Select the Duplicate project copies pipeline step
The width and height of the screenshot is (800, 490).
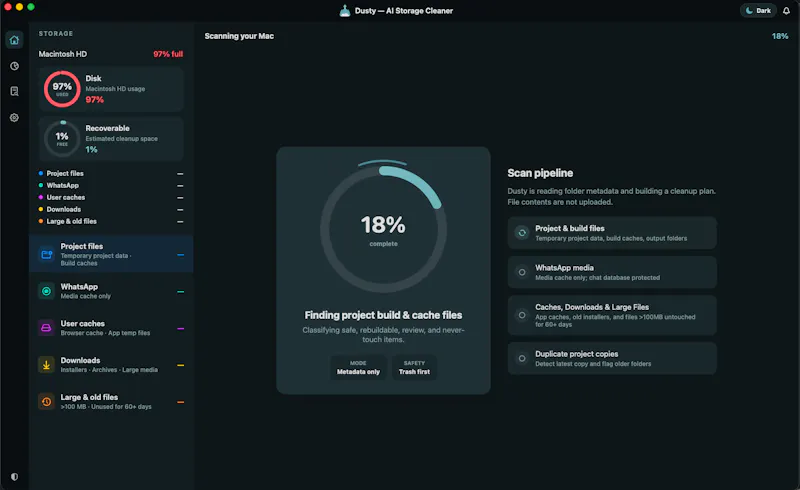(612, 358)
